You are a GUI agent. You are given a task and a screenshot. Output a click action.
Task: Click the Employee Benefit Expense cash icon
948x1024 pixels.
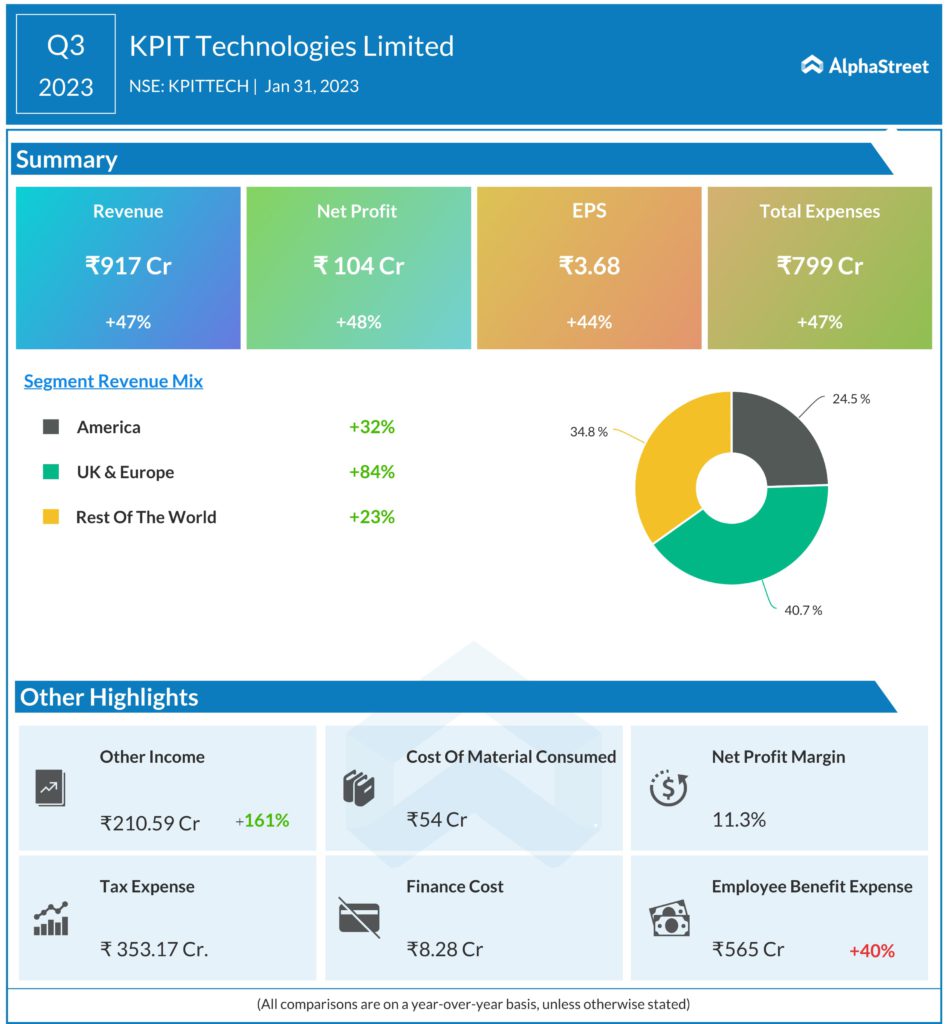pos(666,918)
